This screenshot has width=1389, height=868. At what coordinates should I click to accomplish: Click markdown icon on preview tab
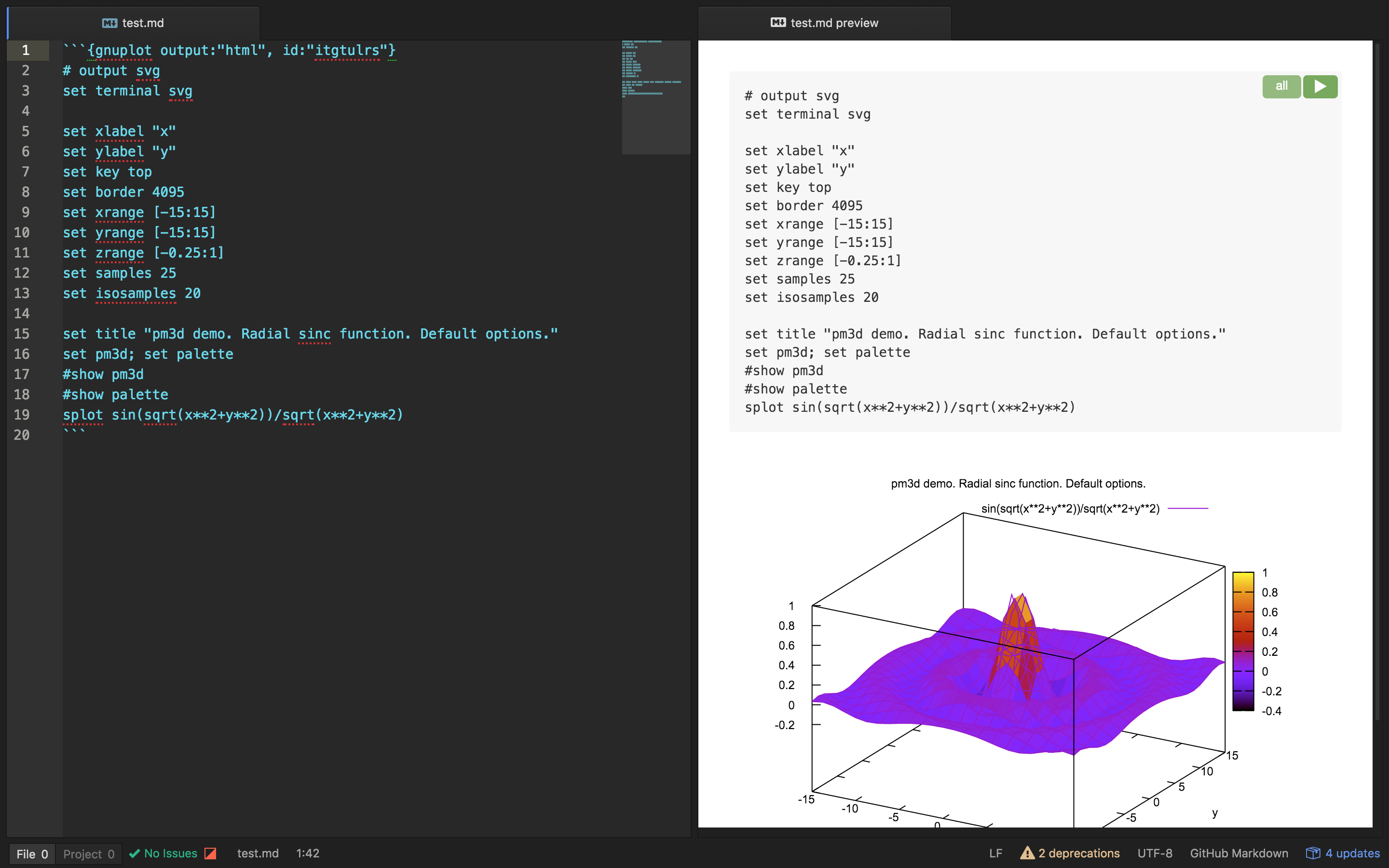pyautogui.click(x=778, y=22)
